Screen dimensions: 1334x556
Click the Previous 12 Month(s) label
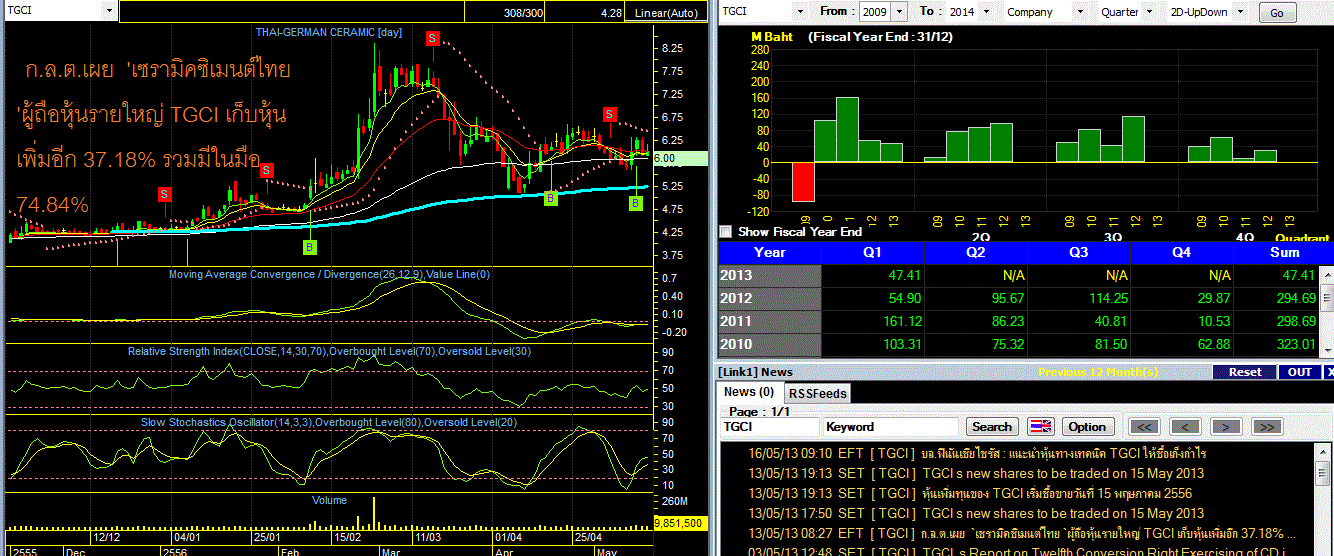(1097, 372)
